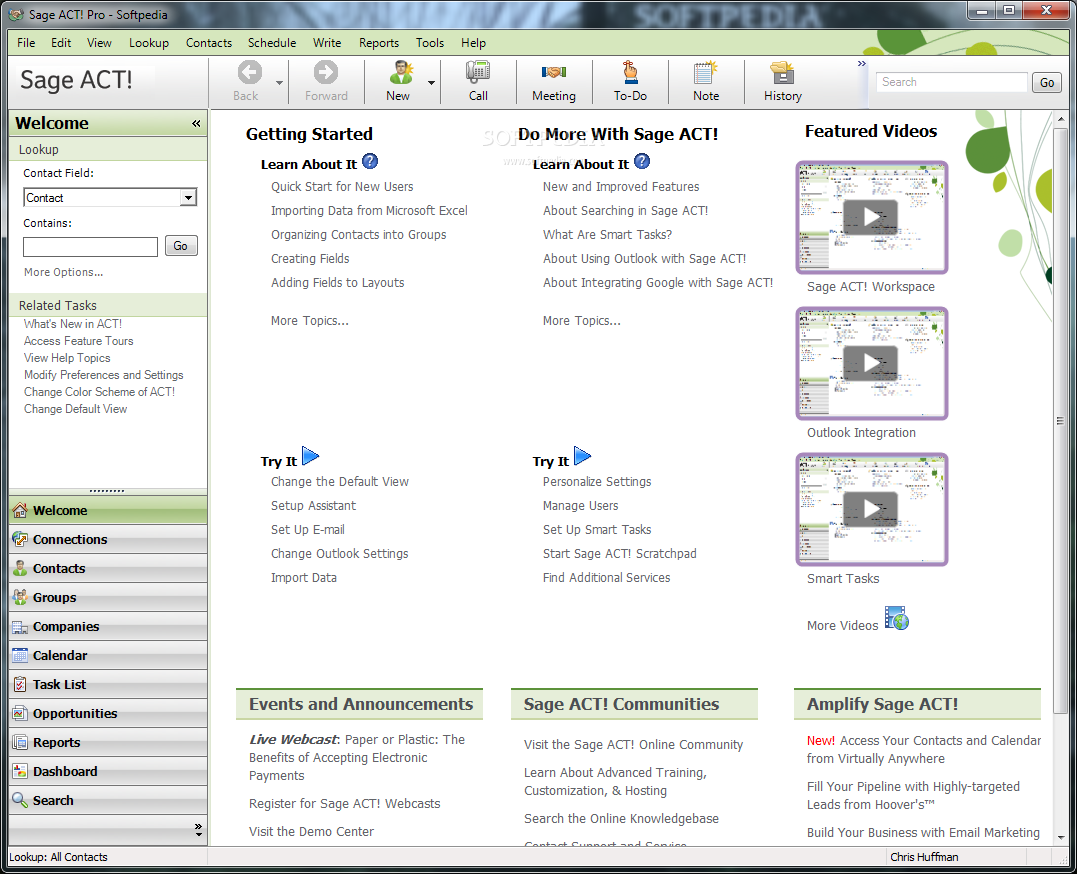Open the Schedule menu
1077x874 pixels.
coord(272,43)
